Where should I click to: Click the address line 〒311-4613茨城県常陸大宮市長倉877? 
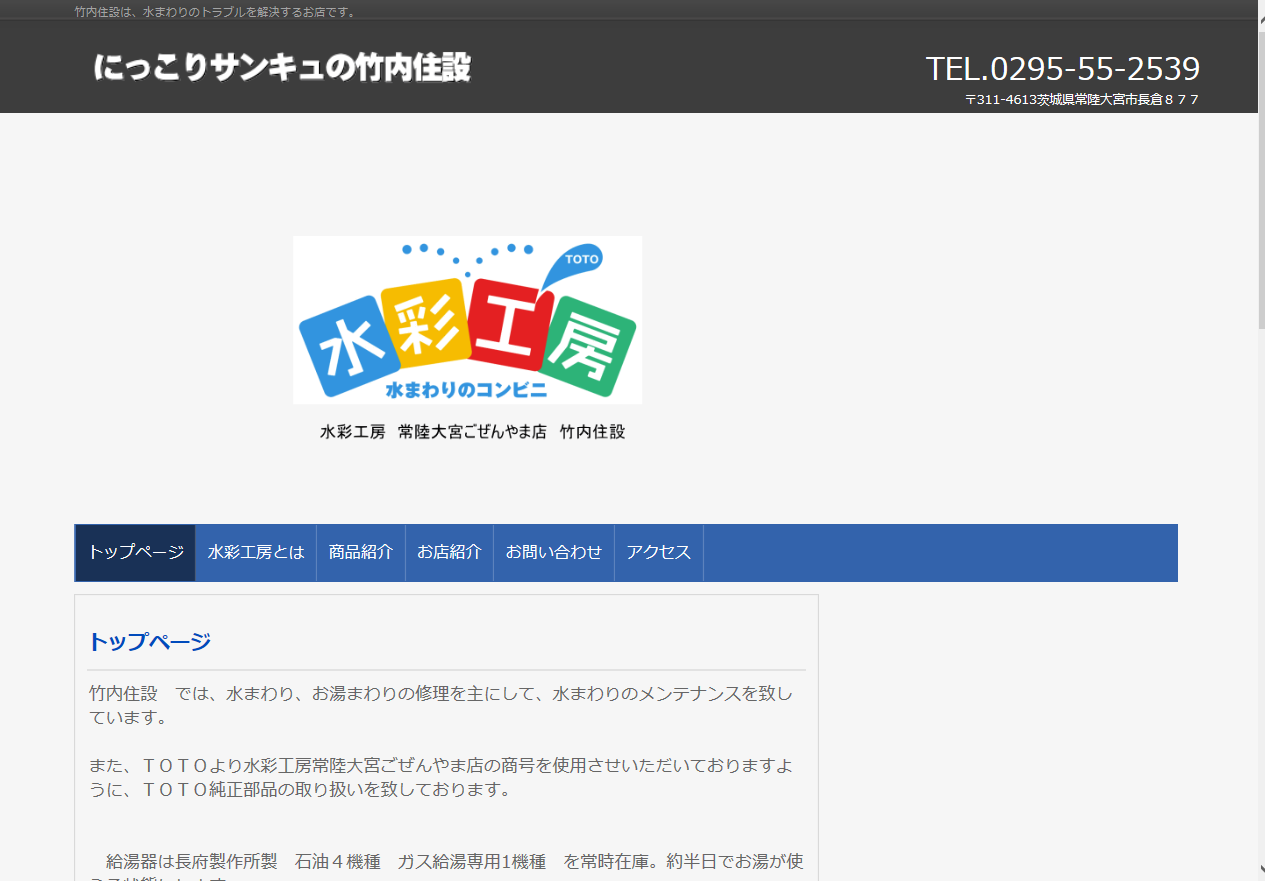coord(1082,99)
